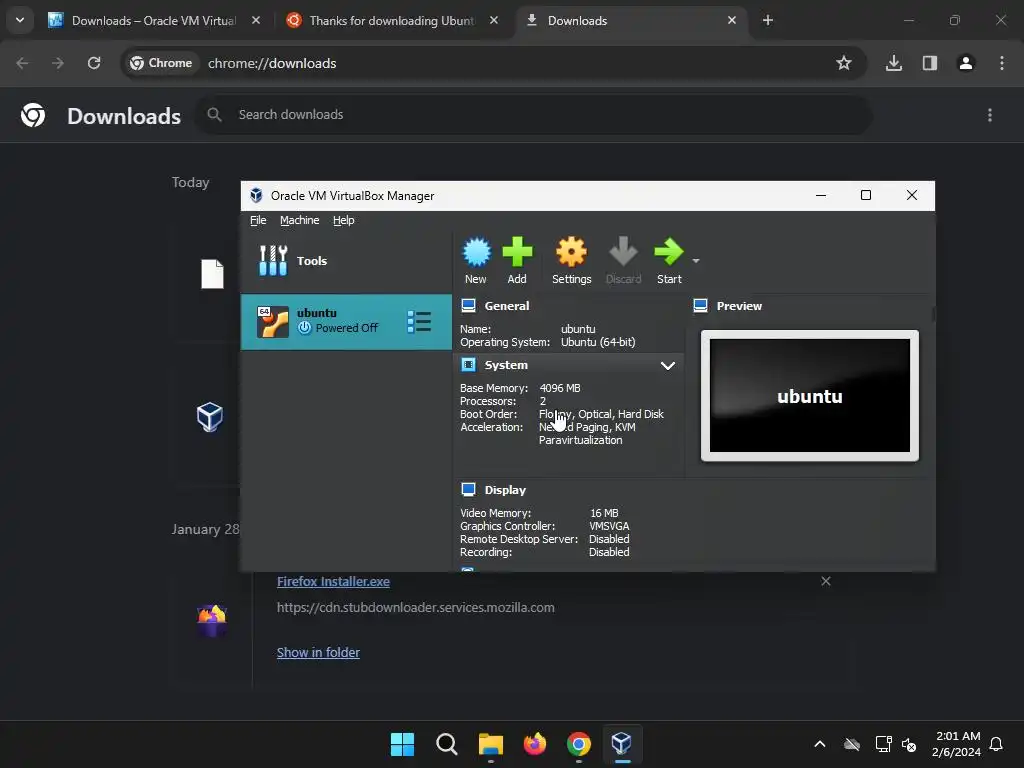1024x768 pixels.
Task: Open the Downloads page more actions menu
Action: [990, 115]
